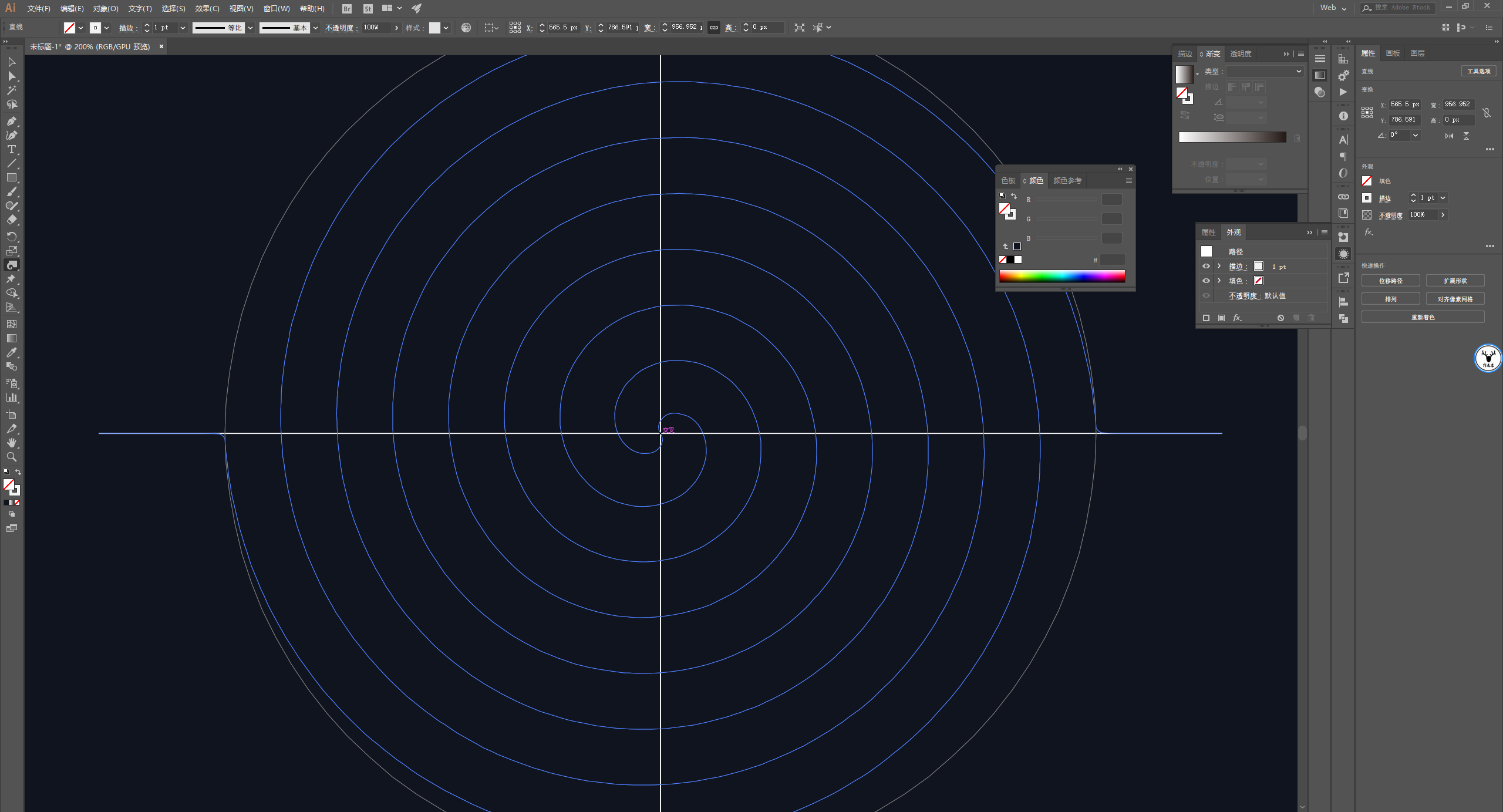The width and height of the screenshot is (1503, 812).
Task: Open gradient type dropdown
Action: click(x=1265, y=71)
